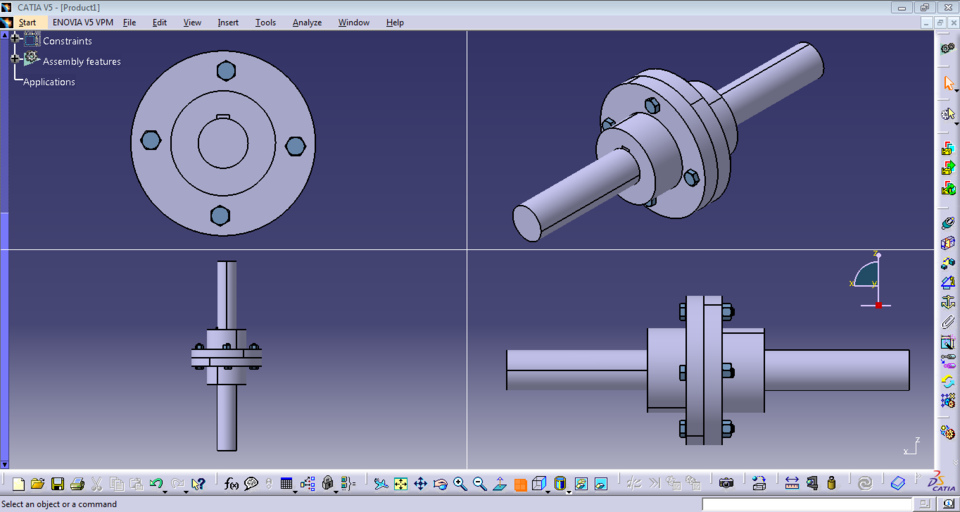Click the orange Create Multi-View icon

[x=520, y=484]
